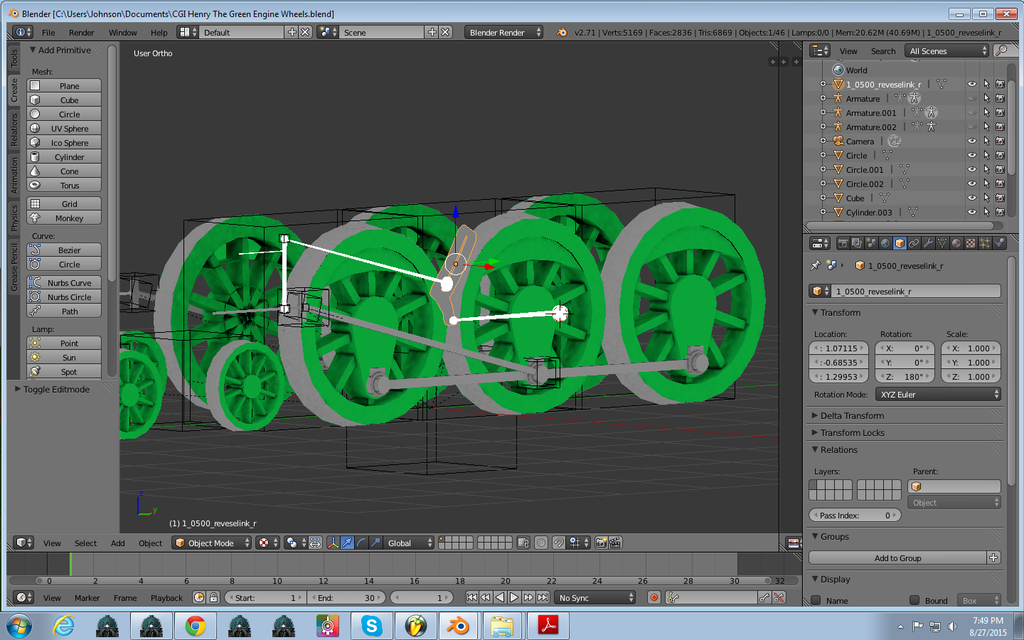Toggle renderability camera icon for Cylinder.003
Screen dimensions: 1024x640
(1000, 212)
